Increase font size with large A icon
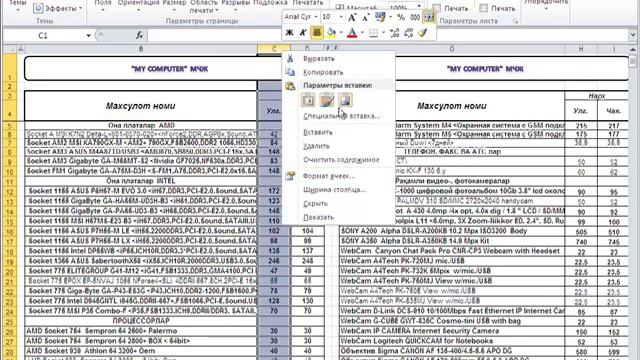 (352, 17)
